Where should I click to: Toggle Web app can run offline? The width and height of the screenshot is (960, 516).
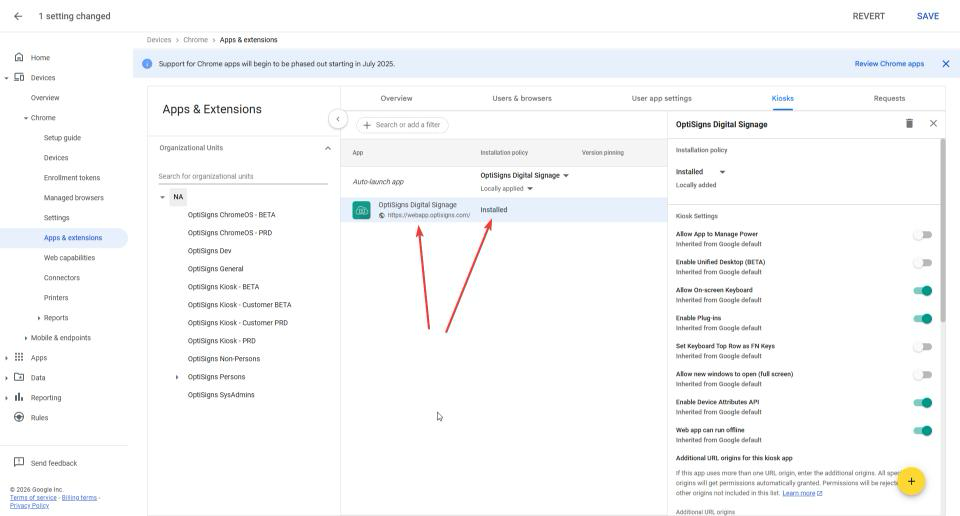click(x=923, y=431)
